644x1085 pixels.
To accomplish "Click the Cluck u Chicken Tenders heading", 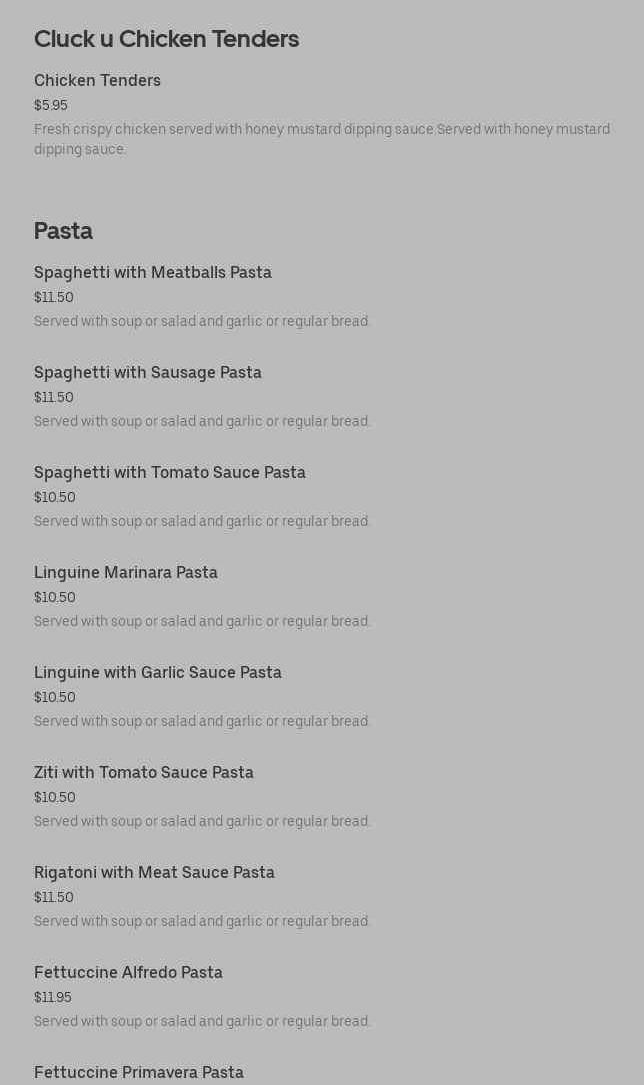I will (x=166, y=39).
